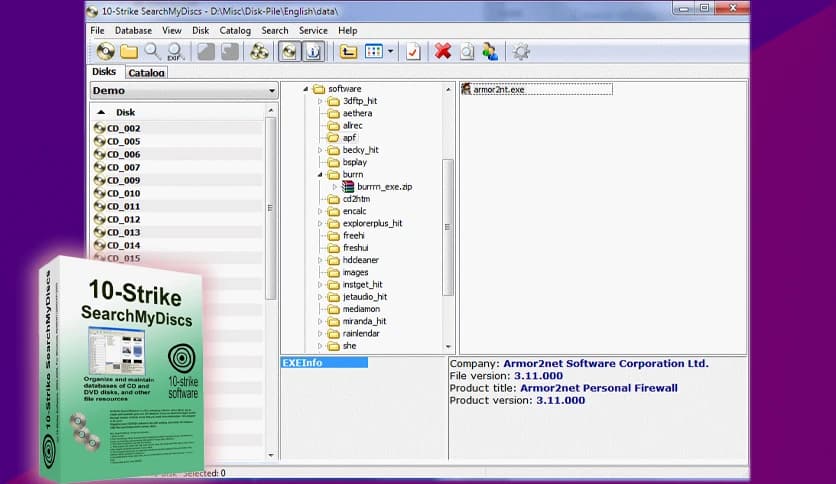
Task: Select disk CD_006
Action: 123,154
